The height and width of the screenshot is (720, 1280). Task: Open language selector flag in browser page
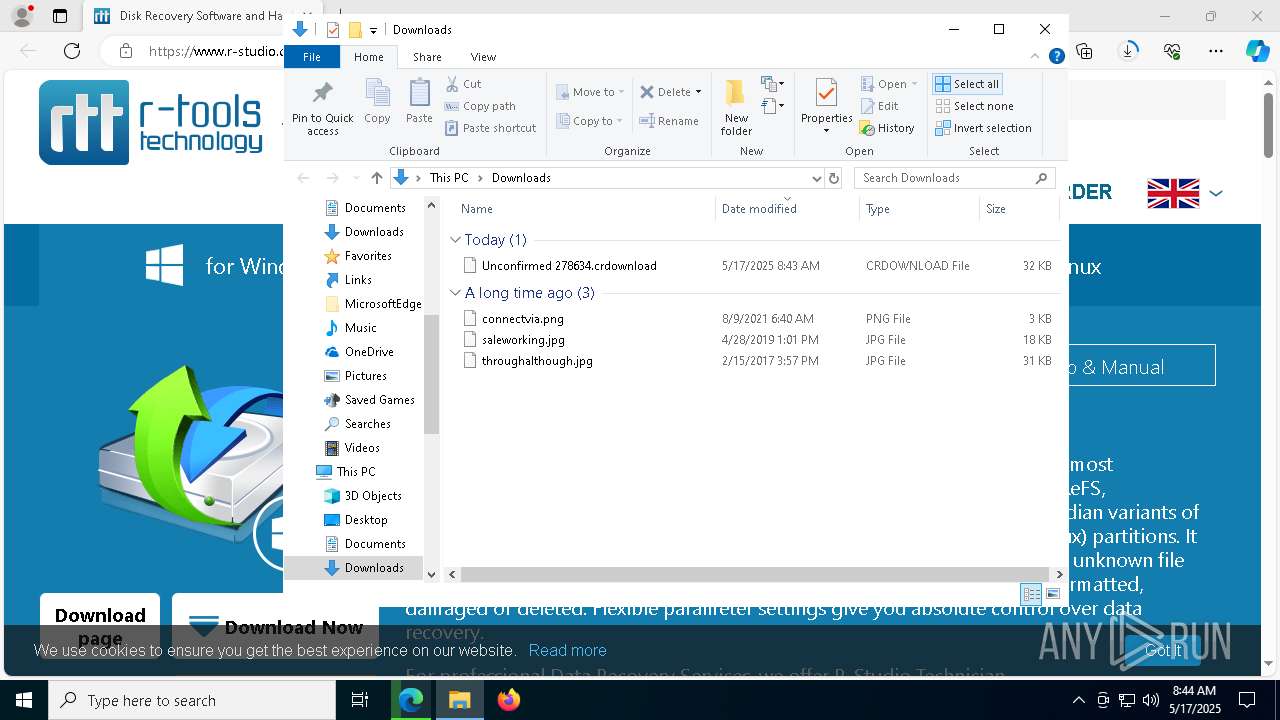[x=1173, y=193]
